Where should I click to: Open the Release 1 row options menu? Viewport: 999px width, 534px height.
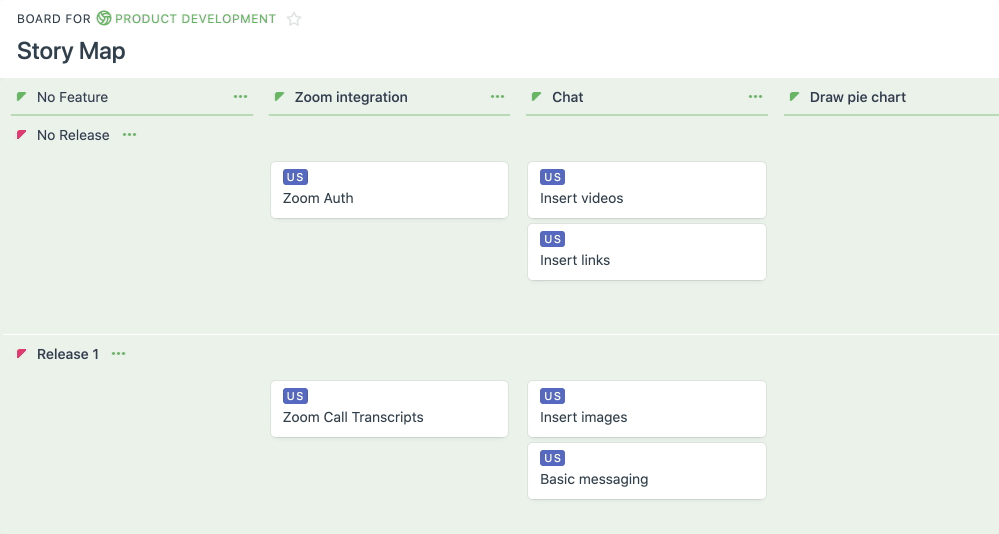[x=119, y=354]
